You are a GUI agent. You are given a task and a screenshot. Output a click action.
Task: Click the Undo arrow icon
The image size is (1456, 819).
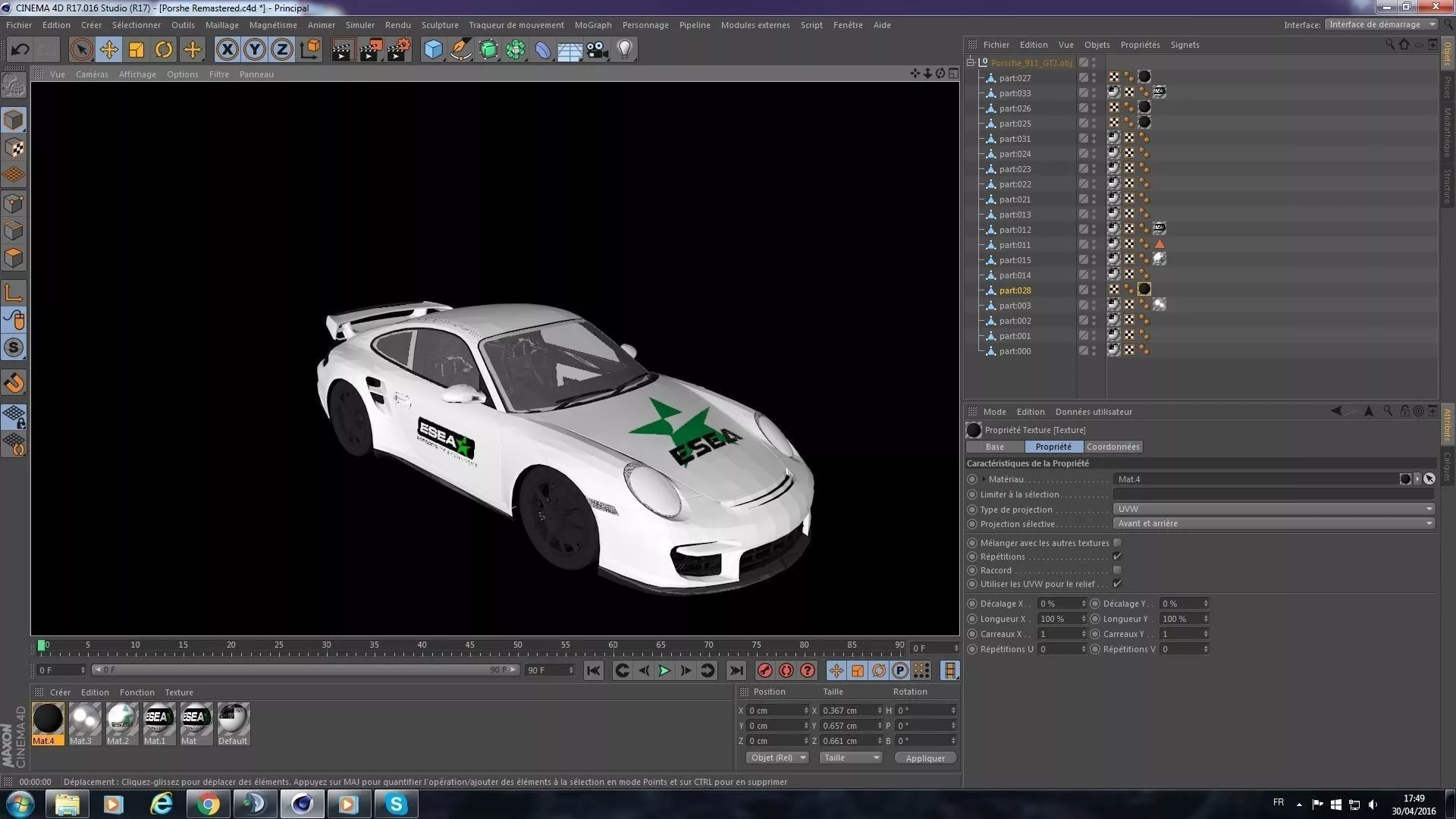tap(20, 50)
